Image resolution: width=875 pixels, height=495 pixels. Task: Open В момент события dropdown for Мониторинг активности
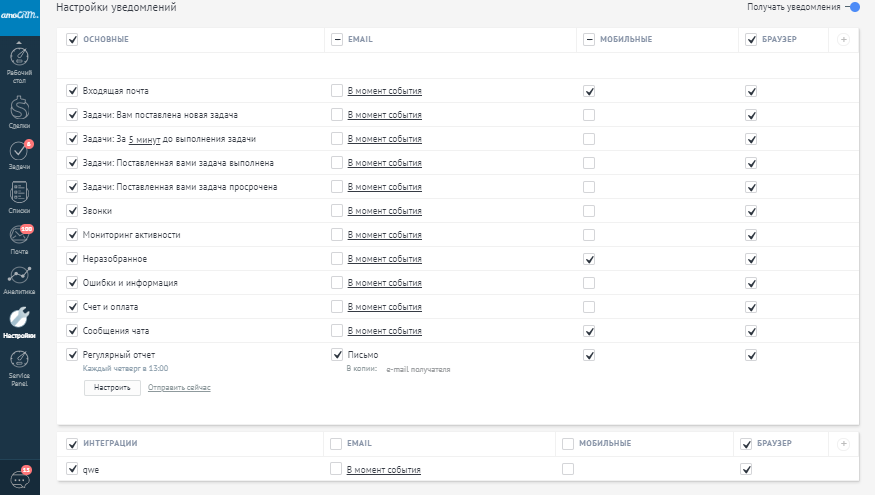click(384, 235)
